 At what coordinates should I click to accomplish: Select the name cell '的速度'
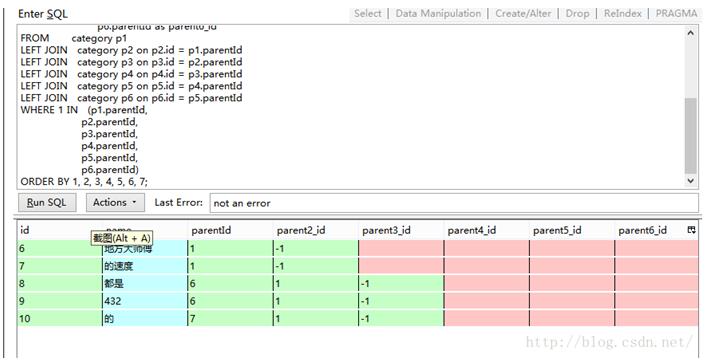tap(145, 266)
